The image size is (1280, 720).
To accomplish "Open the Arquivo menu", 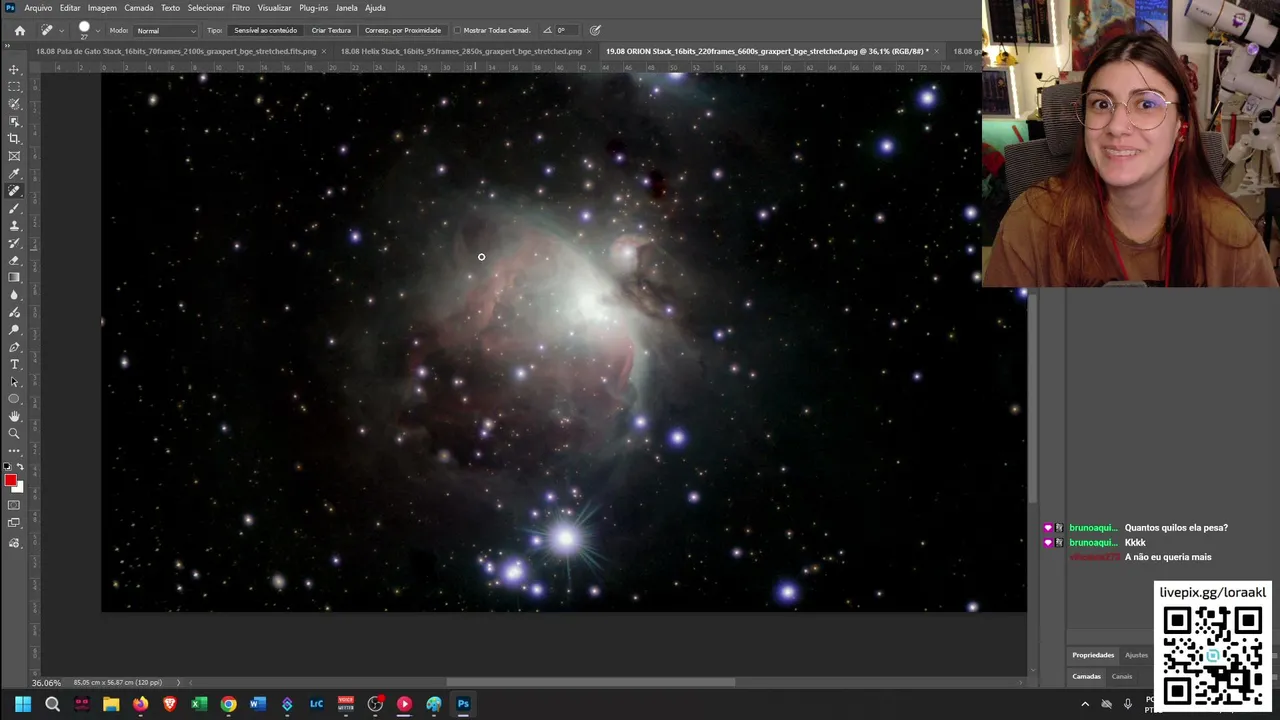I will point(38,8).
